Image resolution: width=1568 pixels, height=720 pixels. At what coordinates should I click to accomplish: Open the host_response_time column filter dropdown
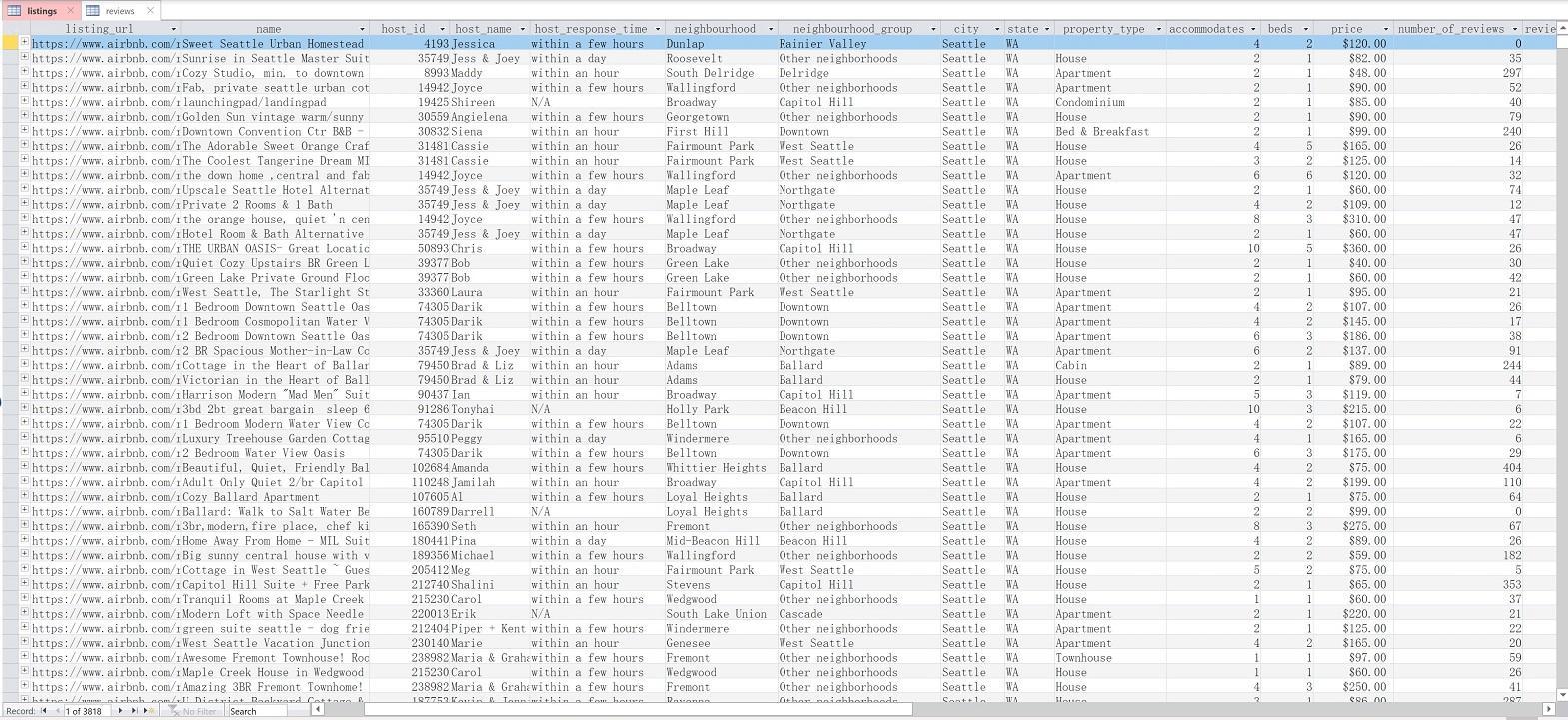pyautogui.click(x=657, y=29)
